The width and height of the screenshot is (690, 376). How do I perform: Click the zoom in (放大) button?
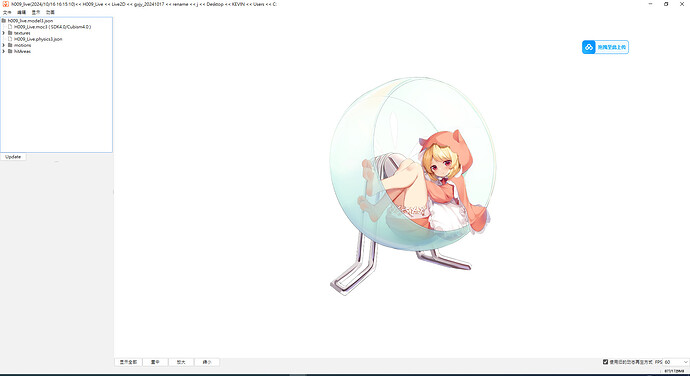pyautogui.click(x=181, y=362)
